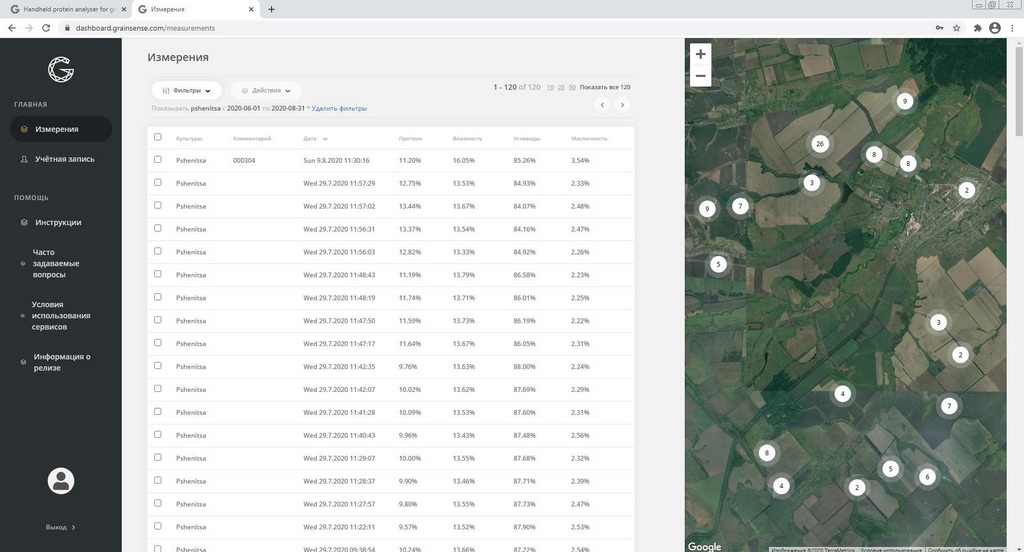The width and height of the screenshot is (1024, 552).
Task: Click the GrainSense logo in the sidebar
Action: (x=60, y=69)
